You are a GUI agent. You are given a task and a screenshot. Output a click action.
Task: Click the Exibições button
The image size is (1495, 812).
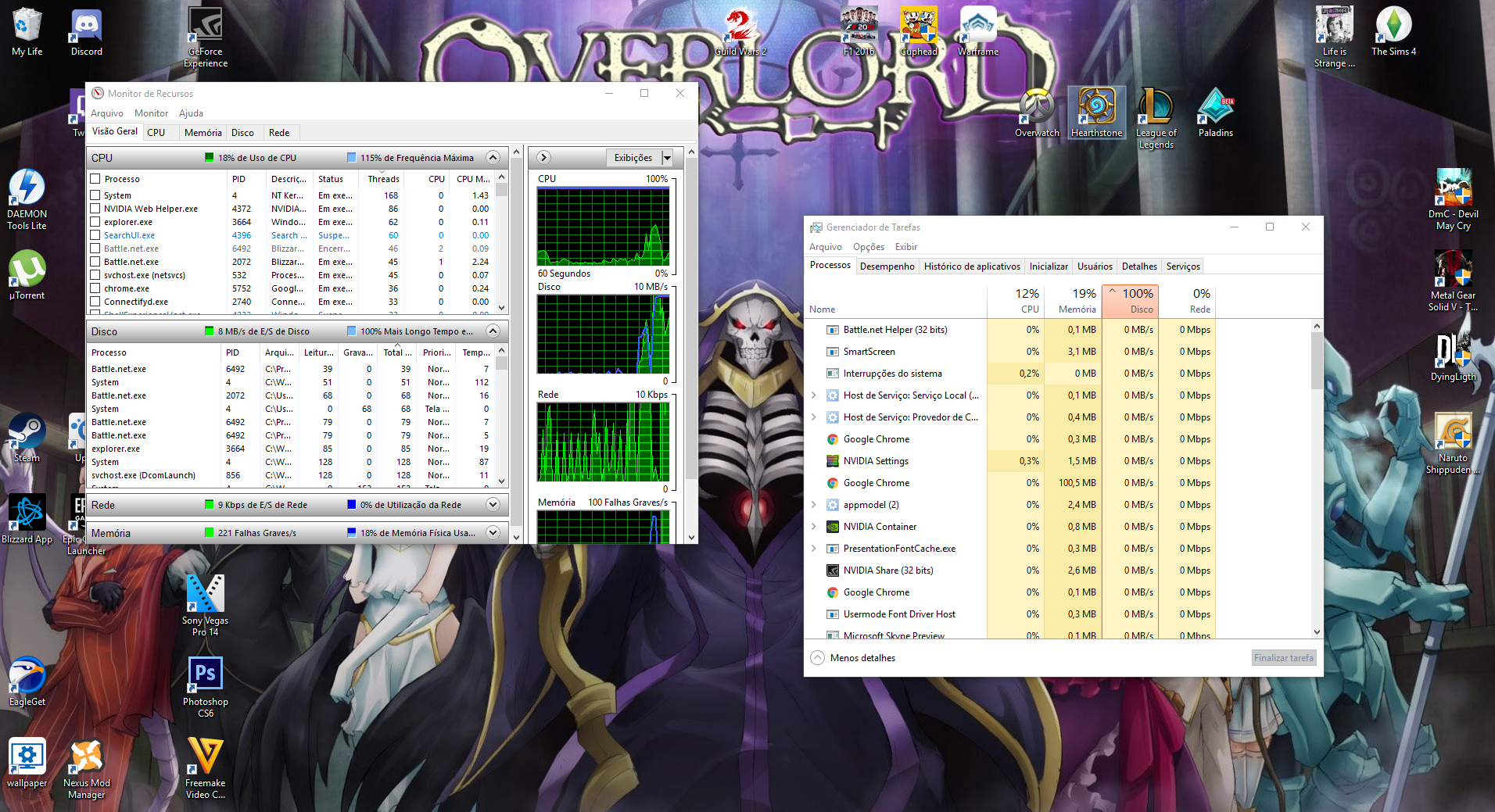click(x=633, y=158)
